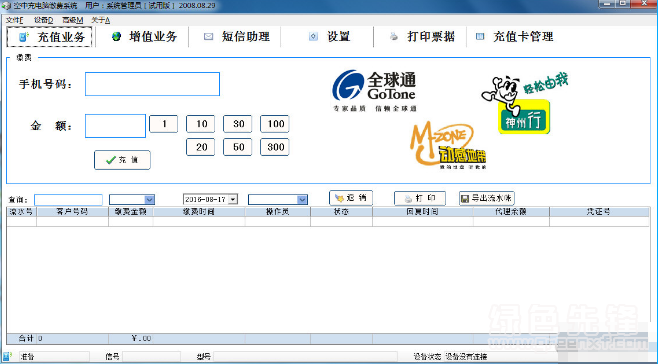
Task: Sort by the 缴费时间 column header
Action: [x=199, y=212]
